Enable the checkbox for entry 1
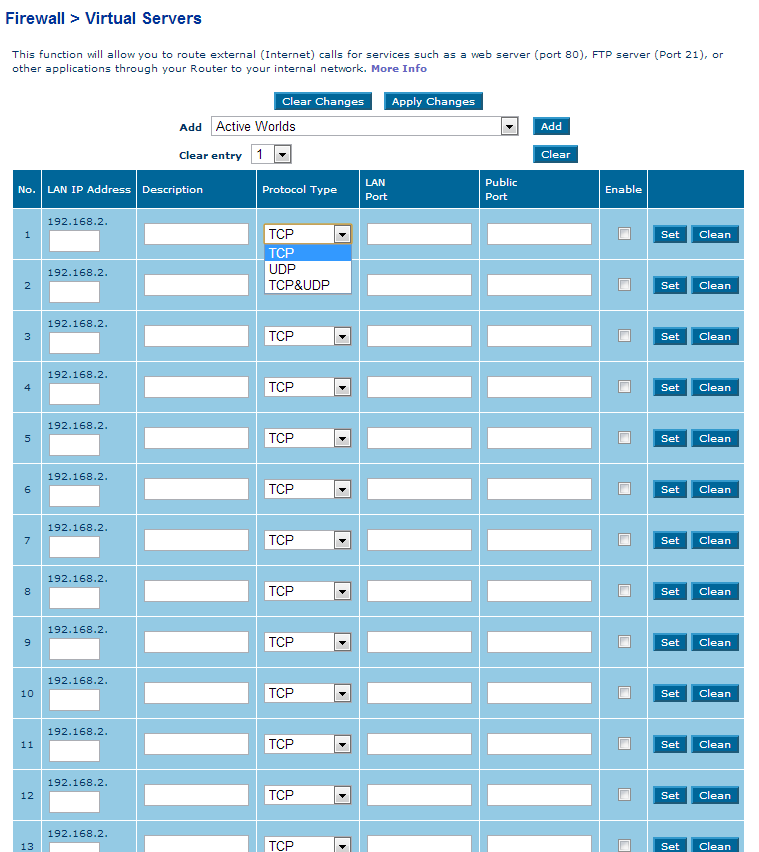759x852 pixels. pos(624,234)
